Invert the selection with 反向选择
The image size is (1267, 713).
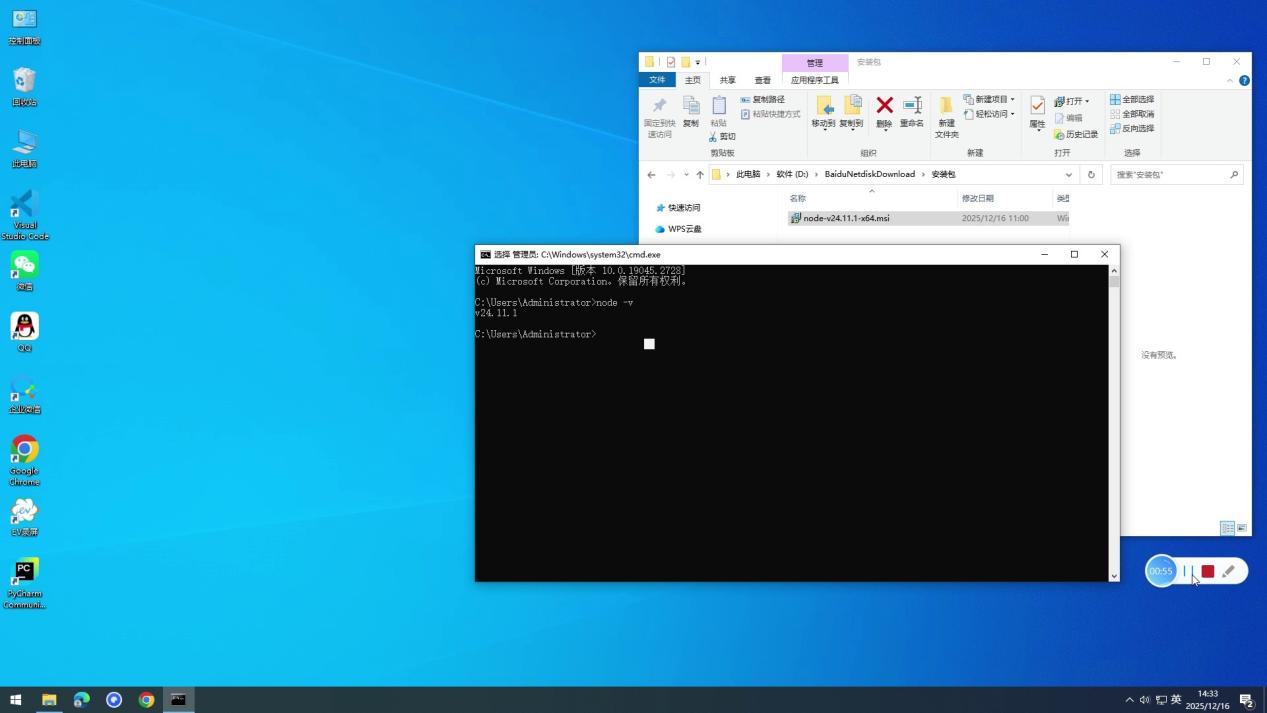(1135, 128)
